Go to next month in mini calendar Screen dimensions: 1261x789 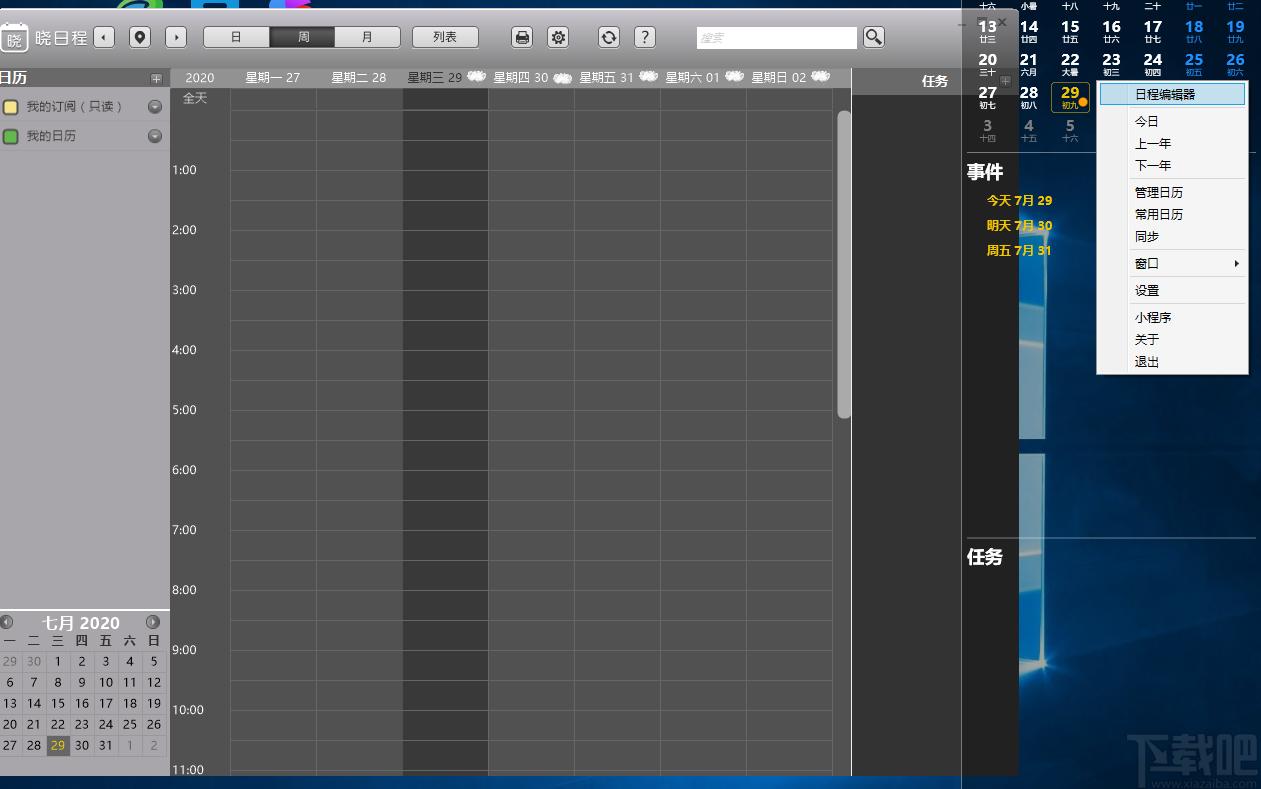(x=153, y=622)
